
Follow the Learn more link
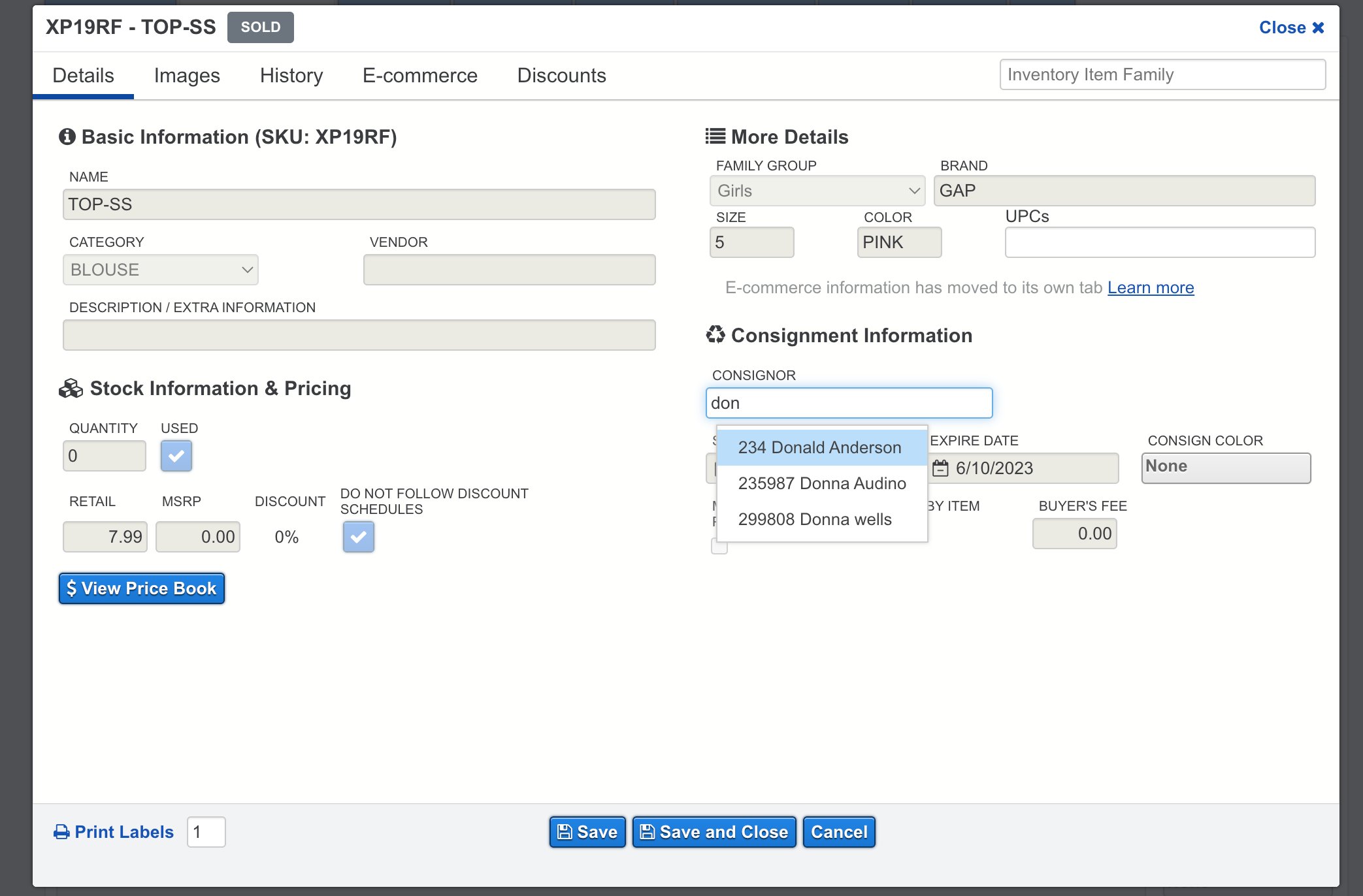(1150, 288)
